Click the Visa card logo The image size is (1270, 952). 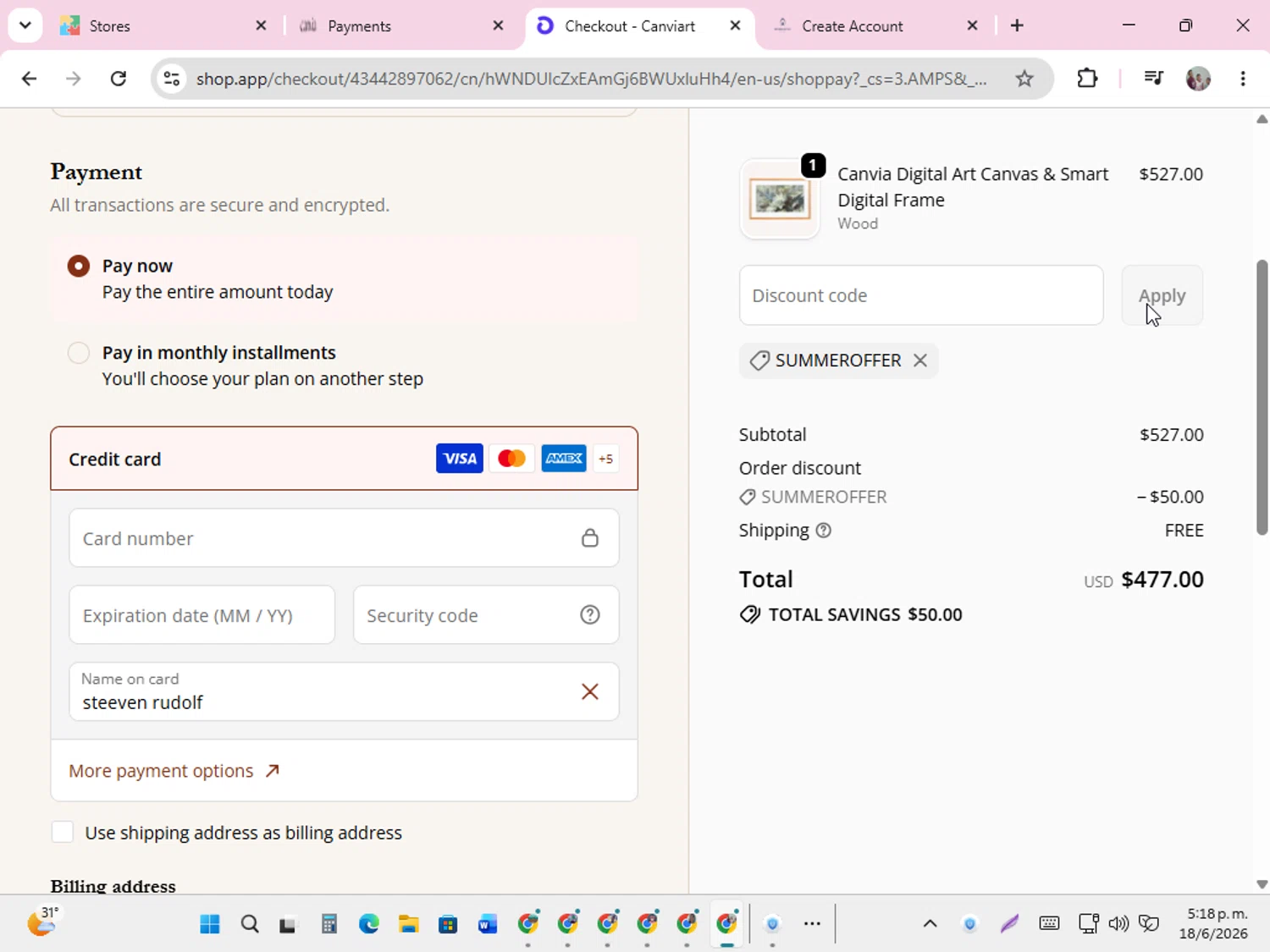coord(460,459)
